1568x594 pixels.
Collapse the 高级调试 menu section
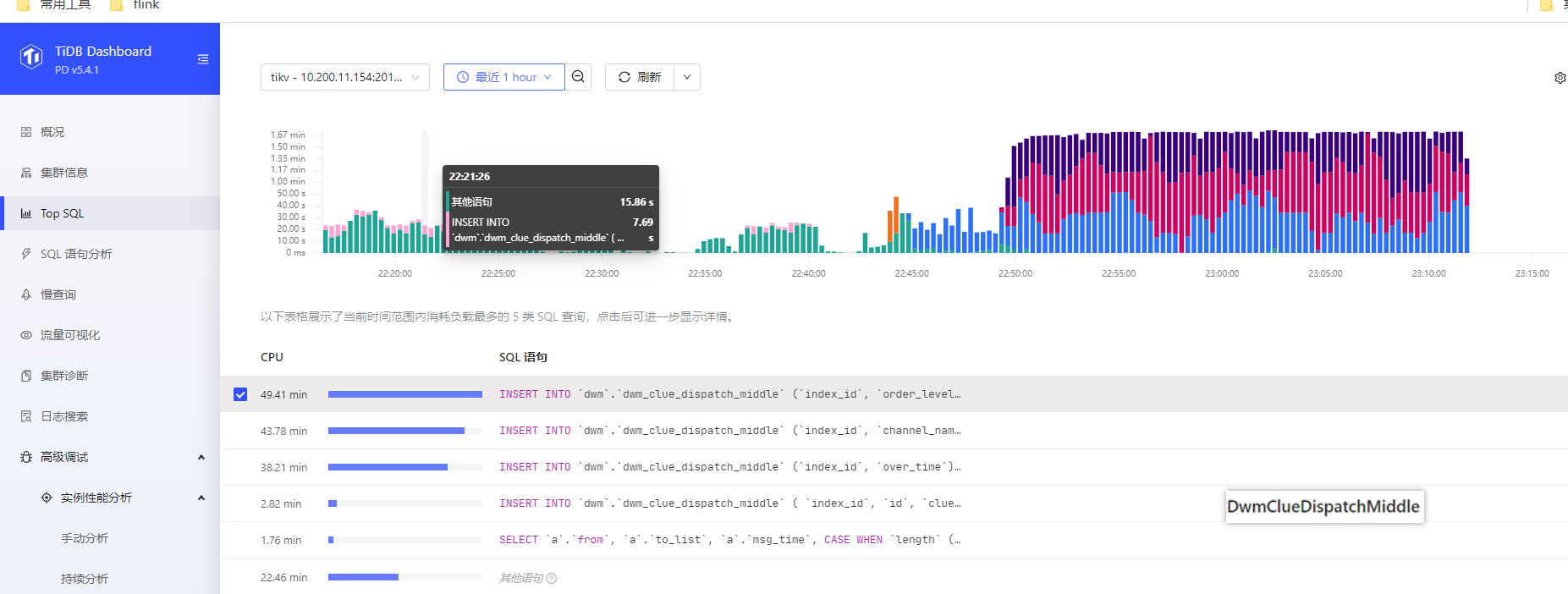click(x=201, y=457)
